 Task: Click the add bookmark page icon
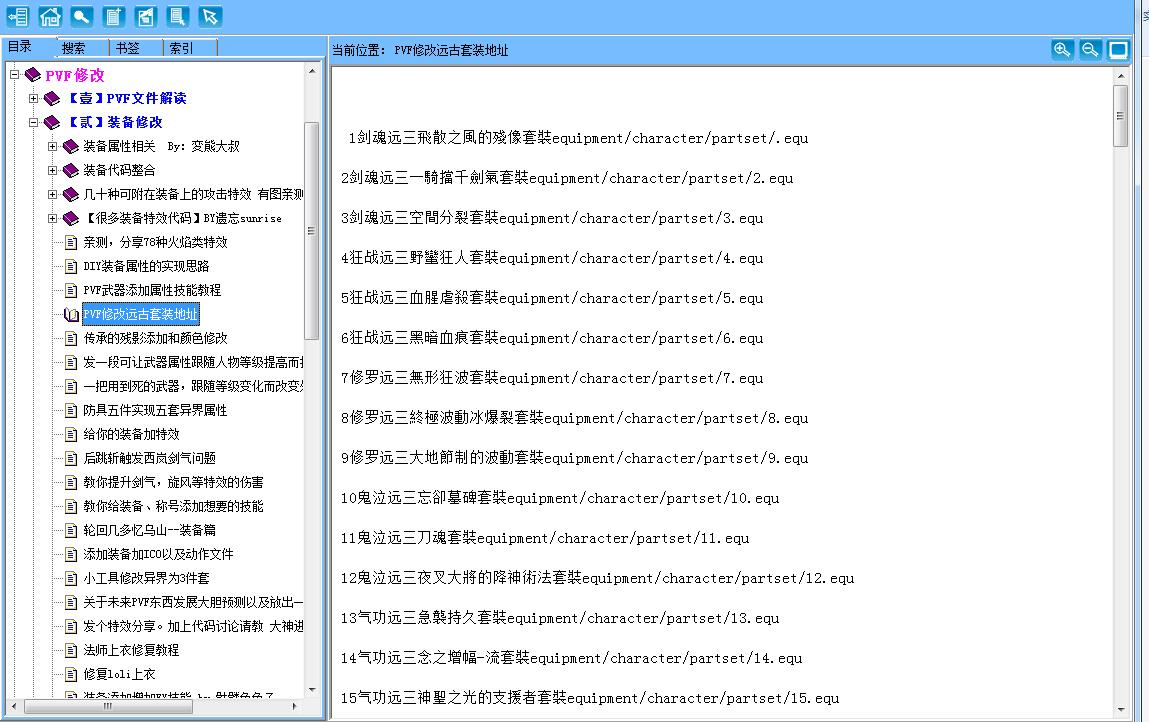coord(114,16)
